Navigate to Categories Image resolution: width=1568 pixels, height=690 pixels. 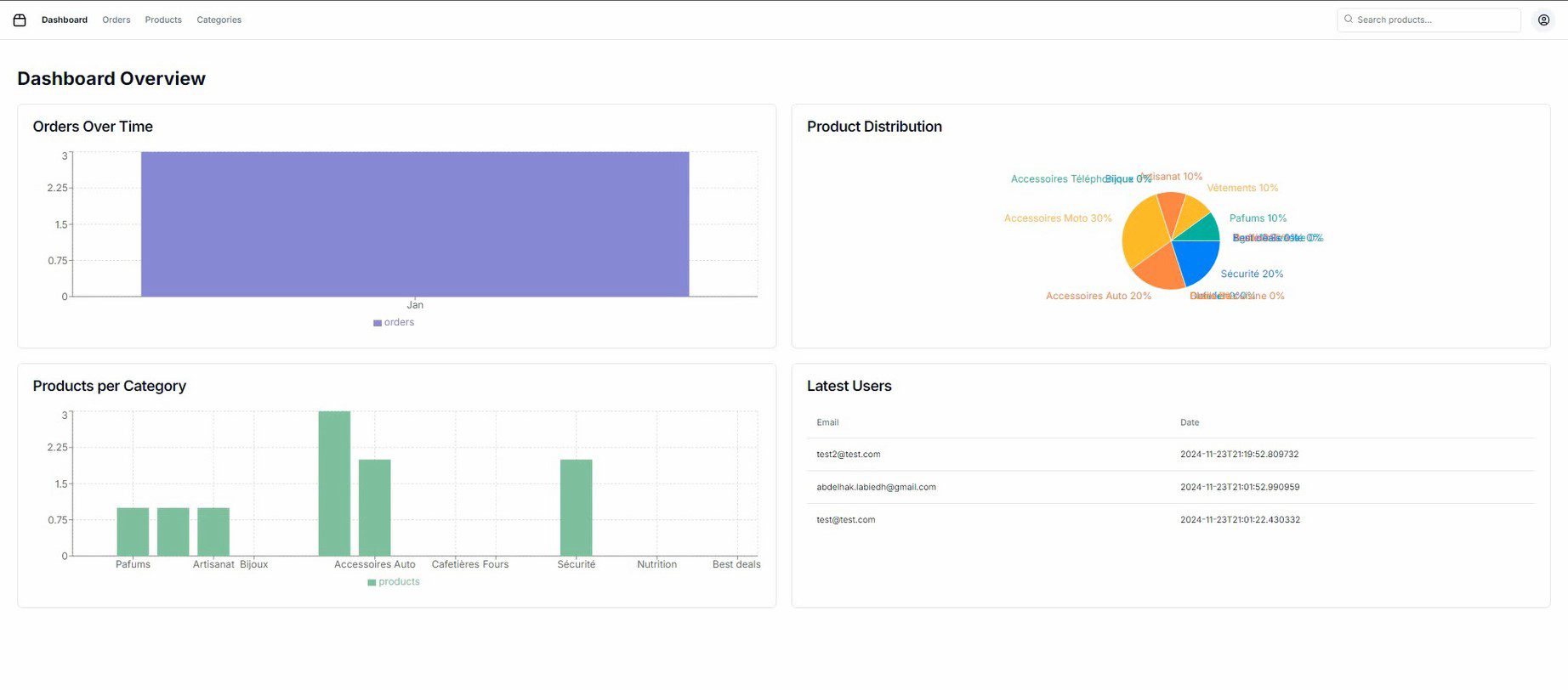(x=219, y=20)
